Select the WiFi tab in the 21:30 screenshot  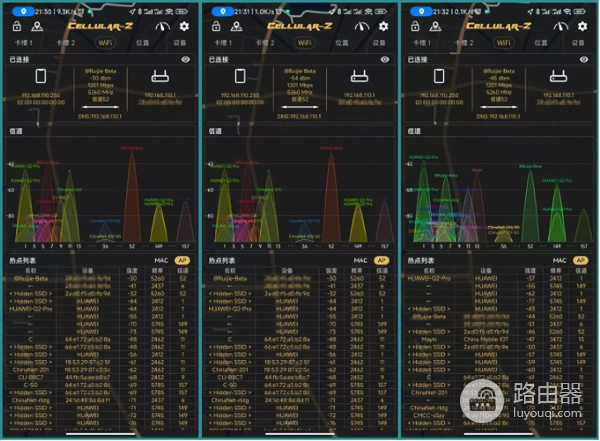[x=105, y=42]
